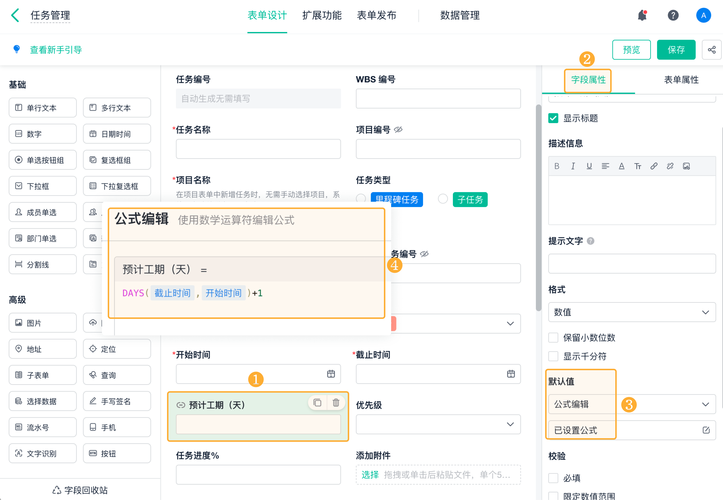This screenshot has width=723, height=500.
Task: Add the 文字识别 widget
Action: (42, 453)
